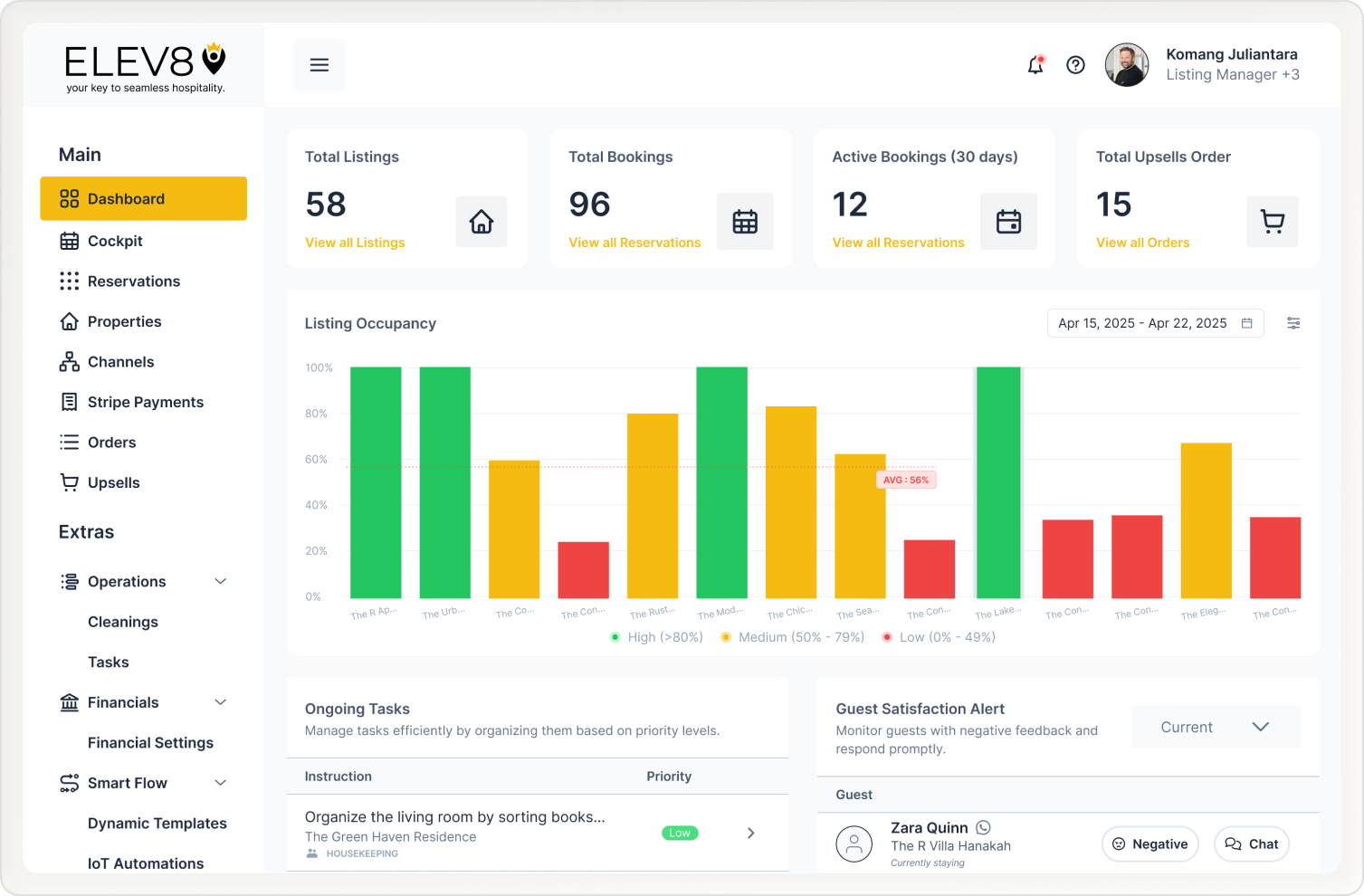This screenshot has height=896, width=1364.
Task: Open the Current dropdown in Guest Satisfaction
Action: coord(1215,727)
